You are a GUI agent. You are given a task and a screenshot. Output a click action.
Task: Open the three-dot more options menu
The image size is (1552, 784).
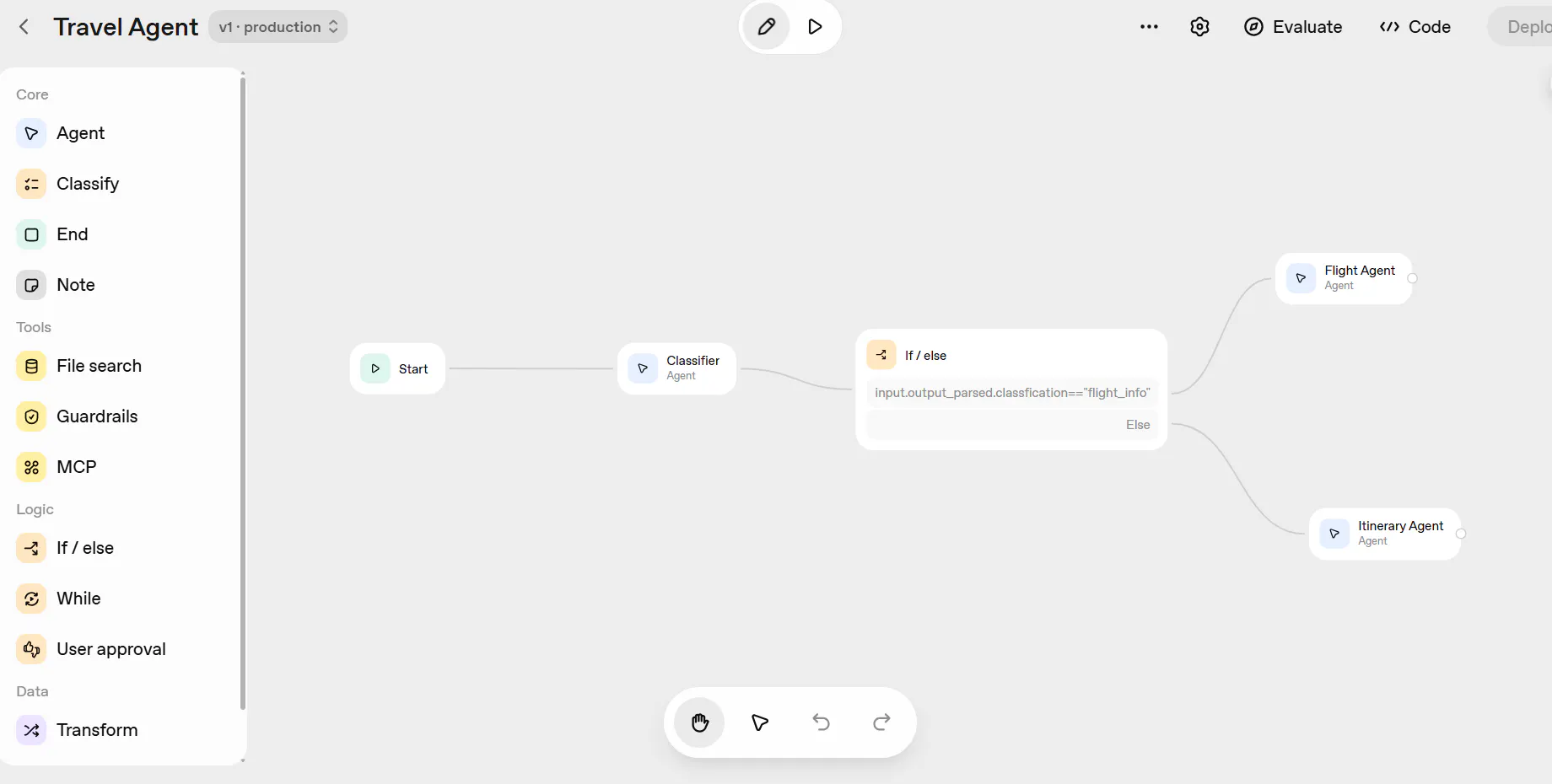point(1149,27)
